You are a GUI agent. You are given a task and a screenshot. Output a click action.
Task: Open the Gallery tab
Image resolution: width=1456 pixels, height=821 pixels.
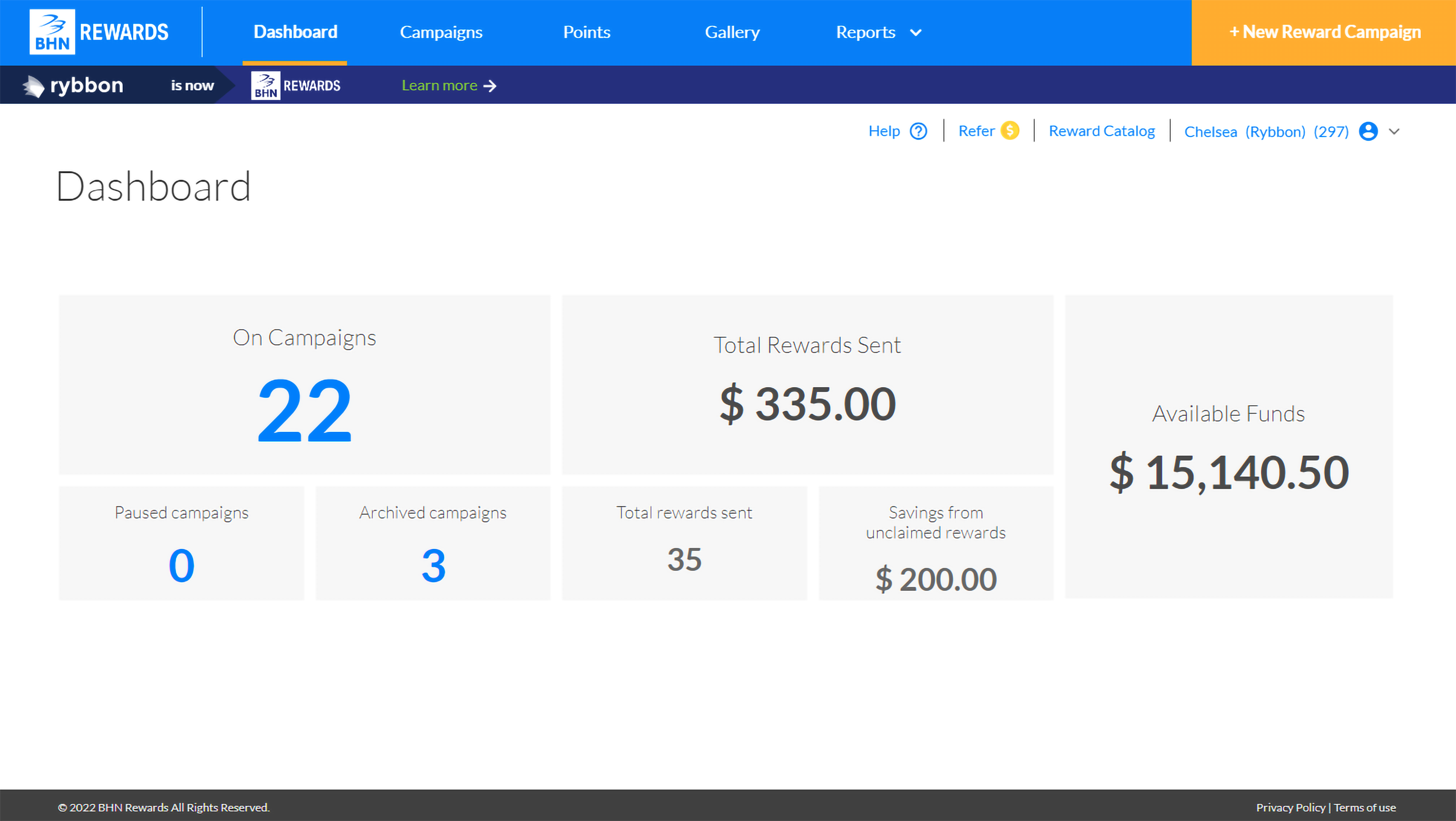pos(733,32)
